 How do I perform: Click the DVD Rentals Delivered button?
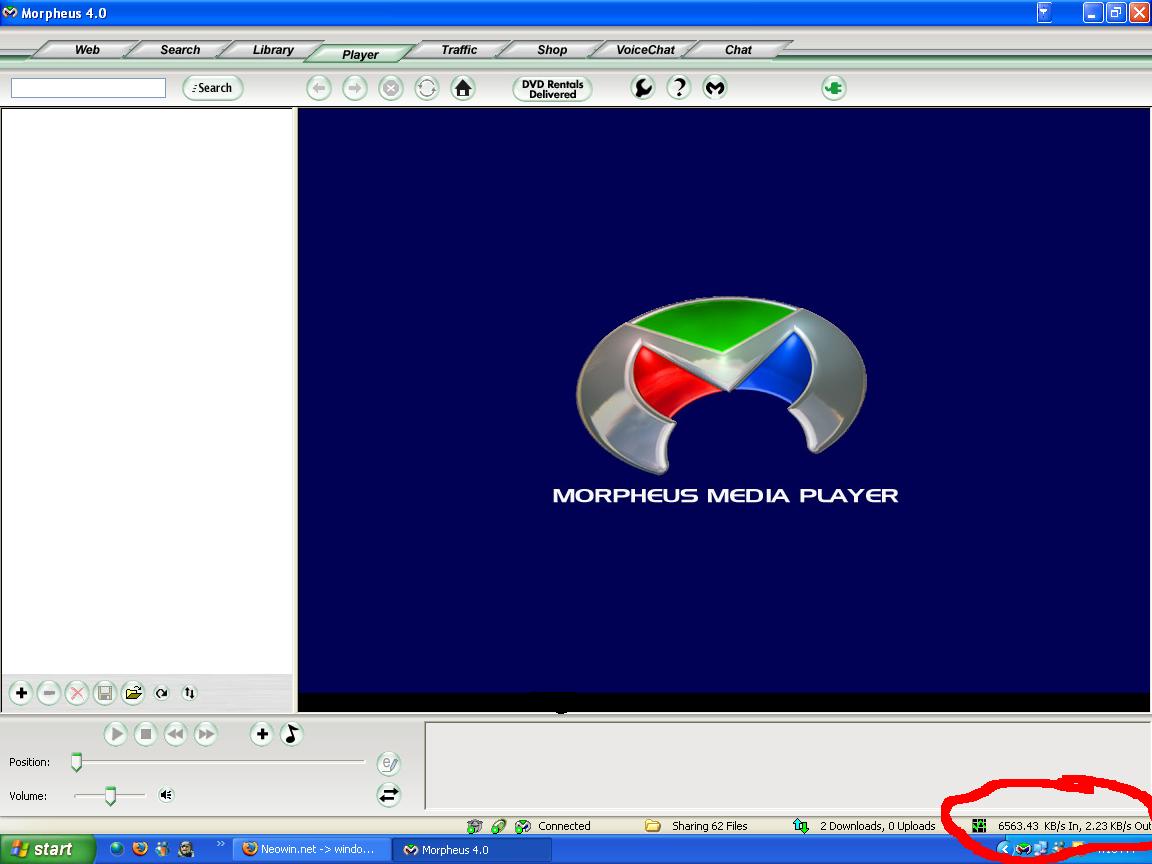[x=551, y=88]
